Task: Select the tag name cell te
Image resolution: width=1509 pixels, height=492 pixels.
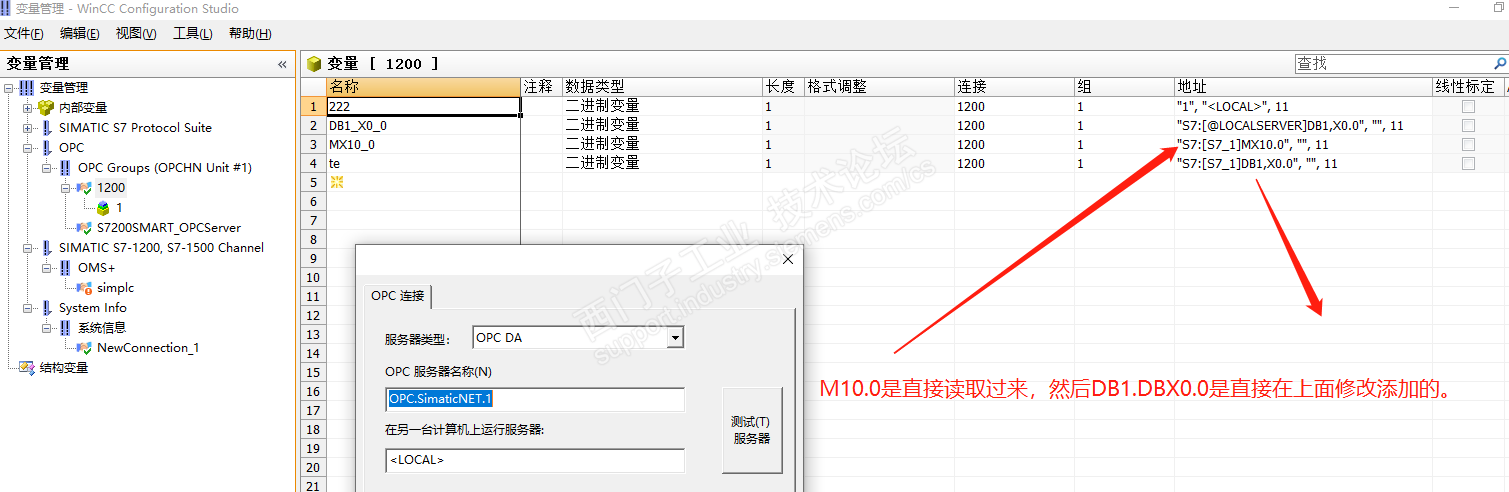Action: coord(424,163)
